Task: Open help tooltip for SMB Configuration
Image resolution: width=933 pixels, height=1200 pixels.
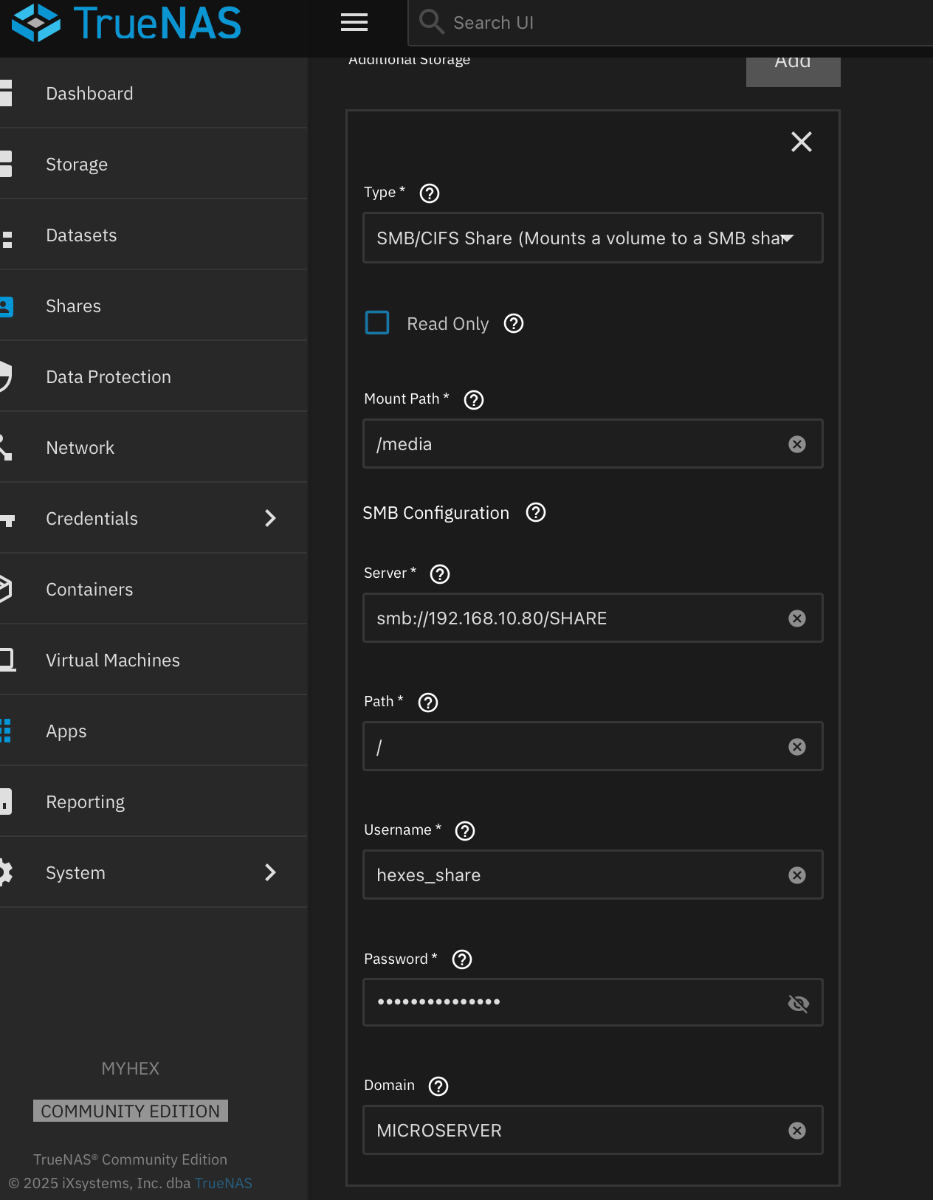Action: pos(536,513)
